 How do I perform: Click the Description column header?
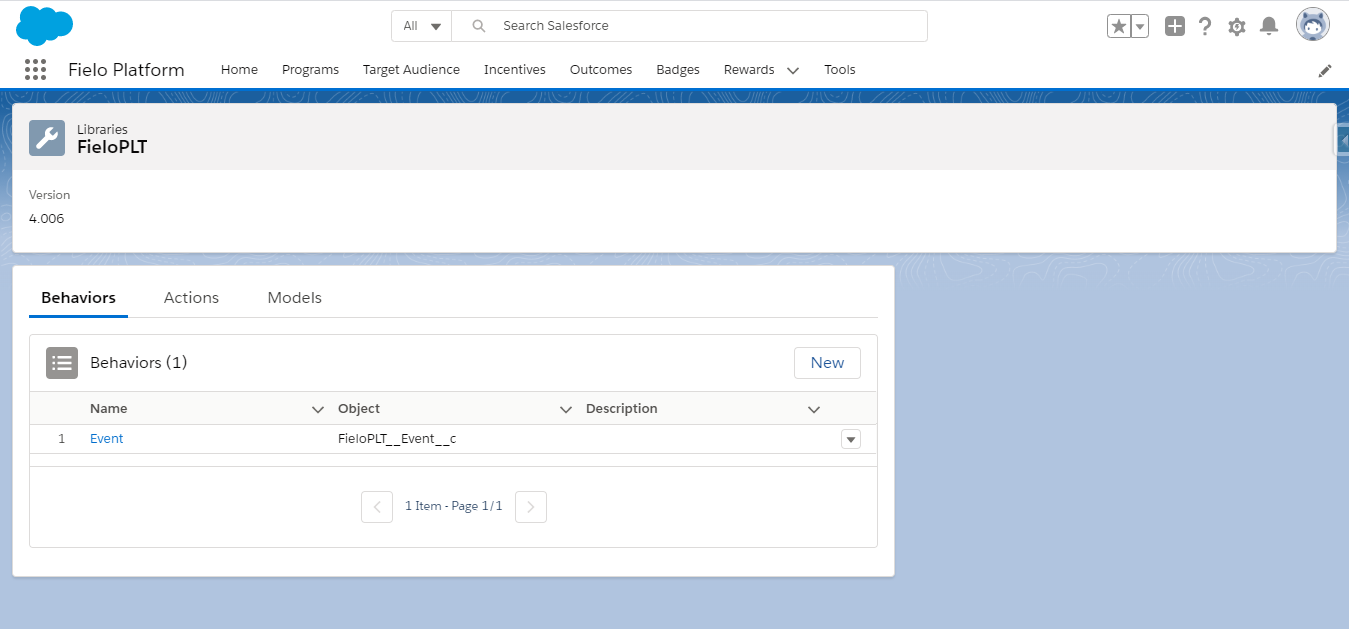point(622,409)
